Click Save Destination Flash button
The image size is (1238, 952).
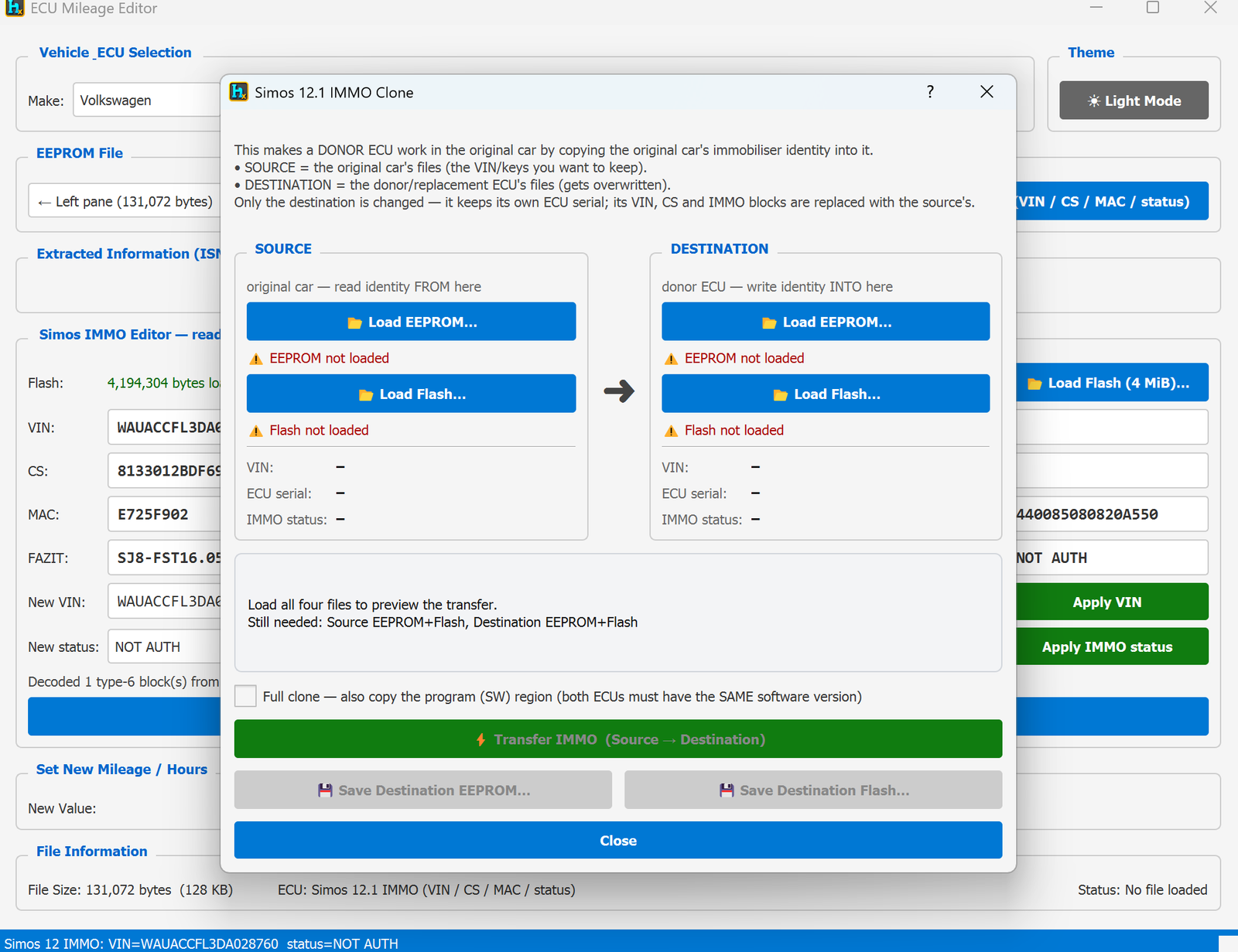point(813,790)
